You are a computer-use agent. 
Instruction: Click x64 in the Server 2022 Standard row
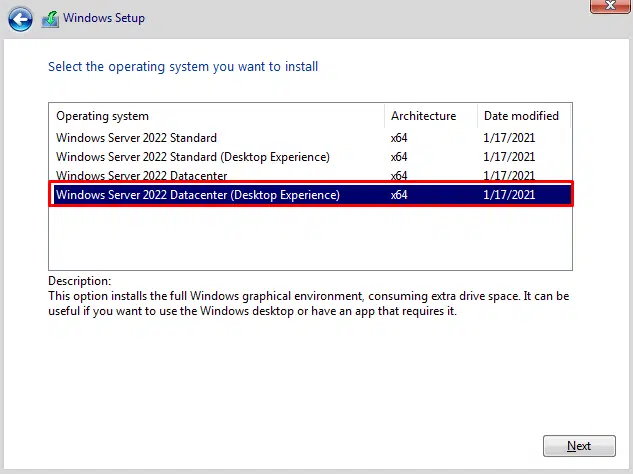click(399, 138)
